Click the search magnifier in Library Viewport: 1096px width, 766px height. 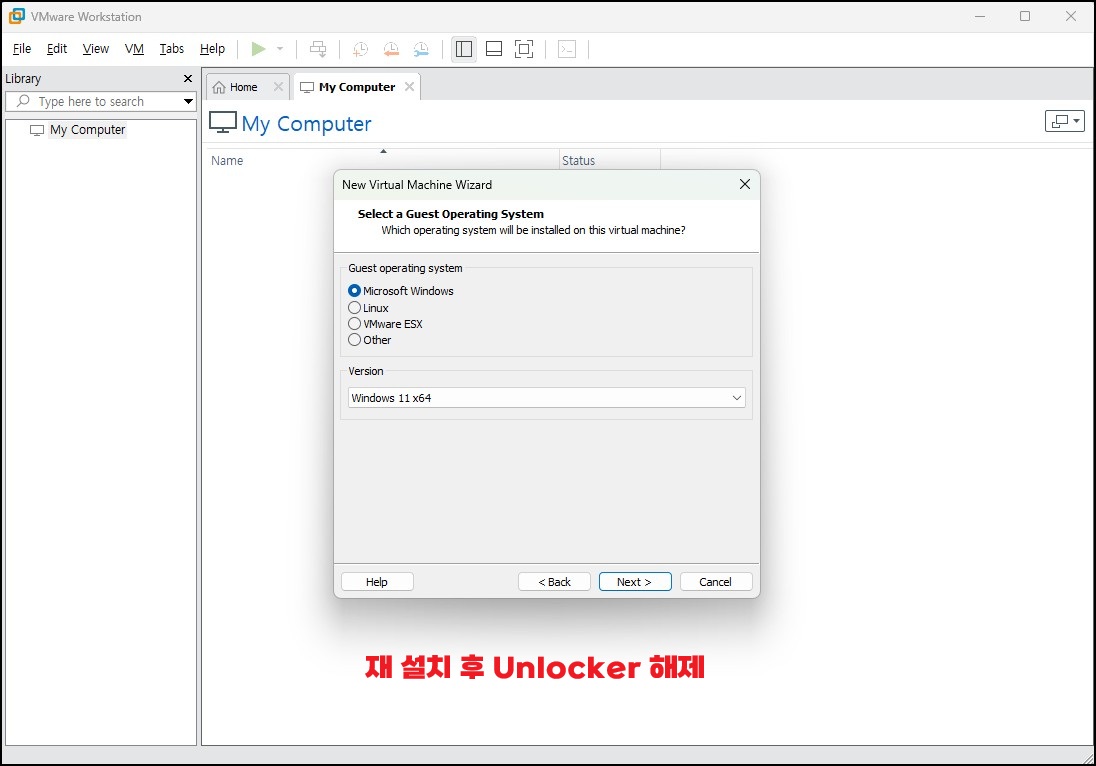(x=23, y=101)
